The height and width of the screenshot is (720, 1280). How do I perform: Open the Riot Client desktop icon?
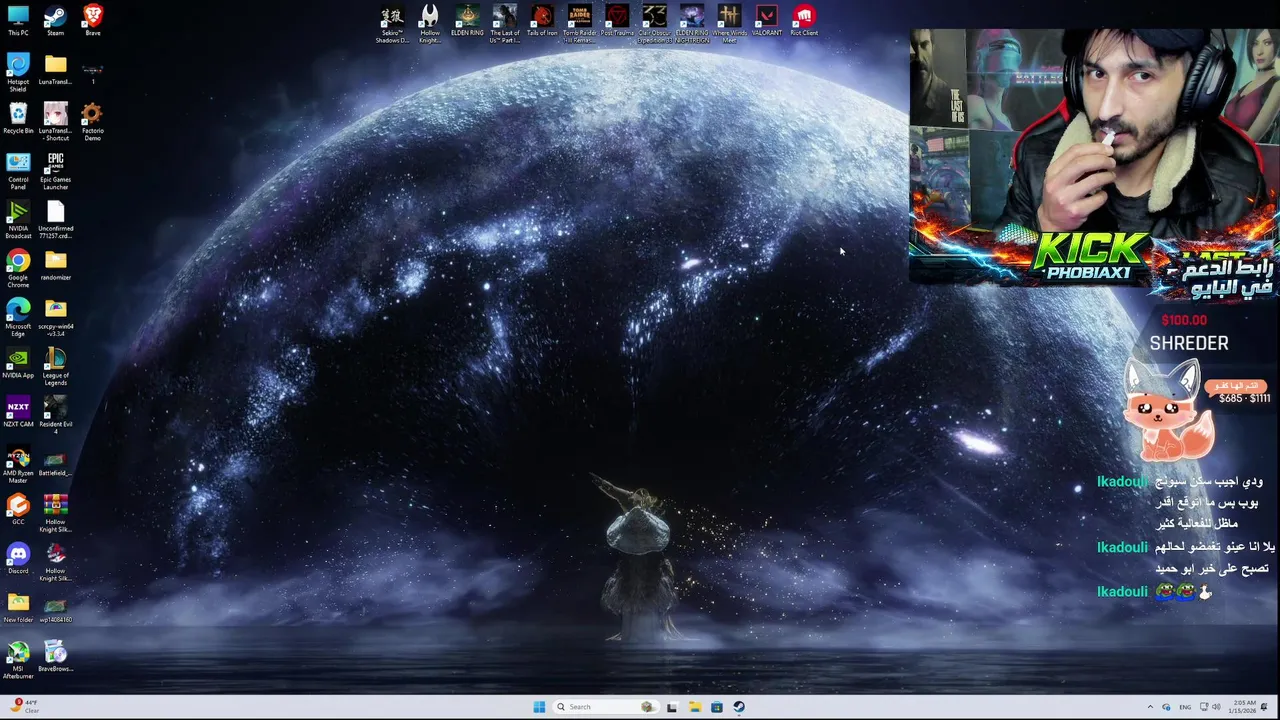[804, 21]
